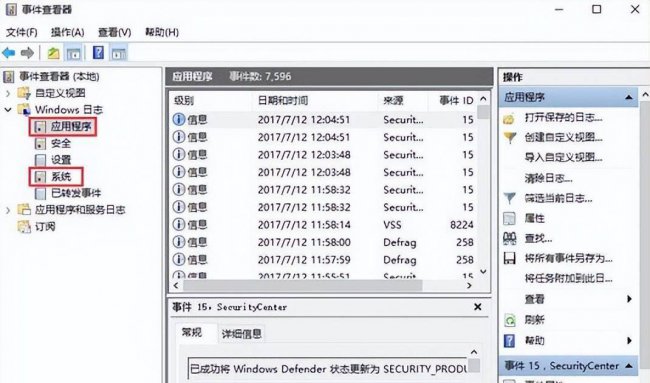Collapse the 事件 15, SecurityCenter actions section
The image size is (650, 383).
tap(628, 366)
